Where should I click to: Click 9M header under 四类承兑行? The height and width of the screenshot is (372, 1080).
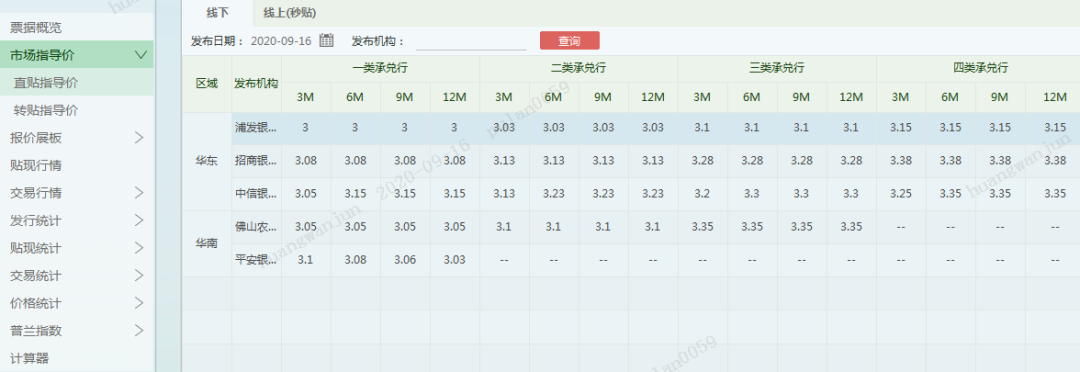tap(1000, 97)
